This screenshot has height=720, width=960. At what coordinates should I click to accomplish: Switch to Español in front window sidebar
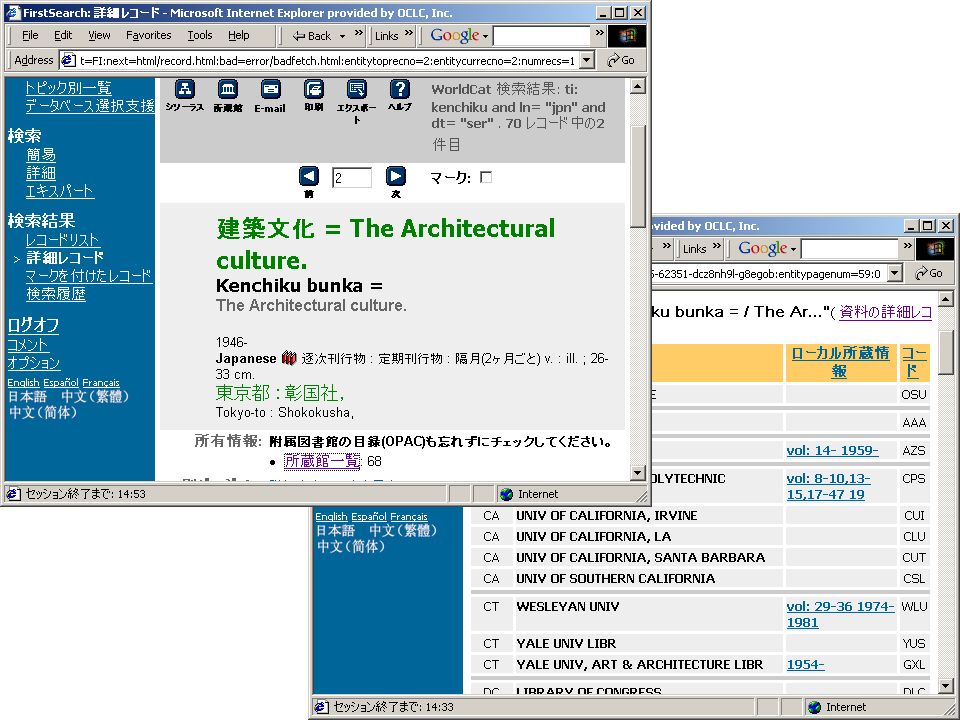pos(61,383)
